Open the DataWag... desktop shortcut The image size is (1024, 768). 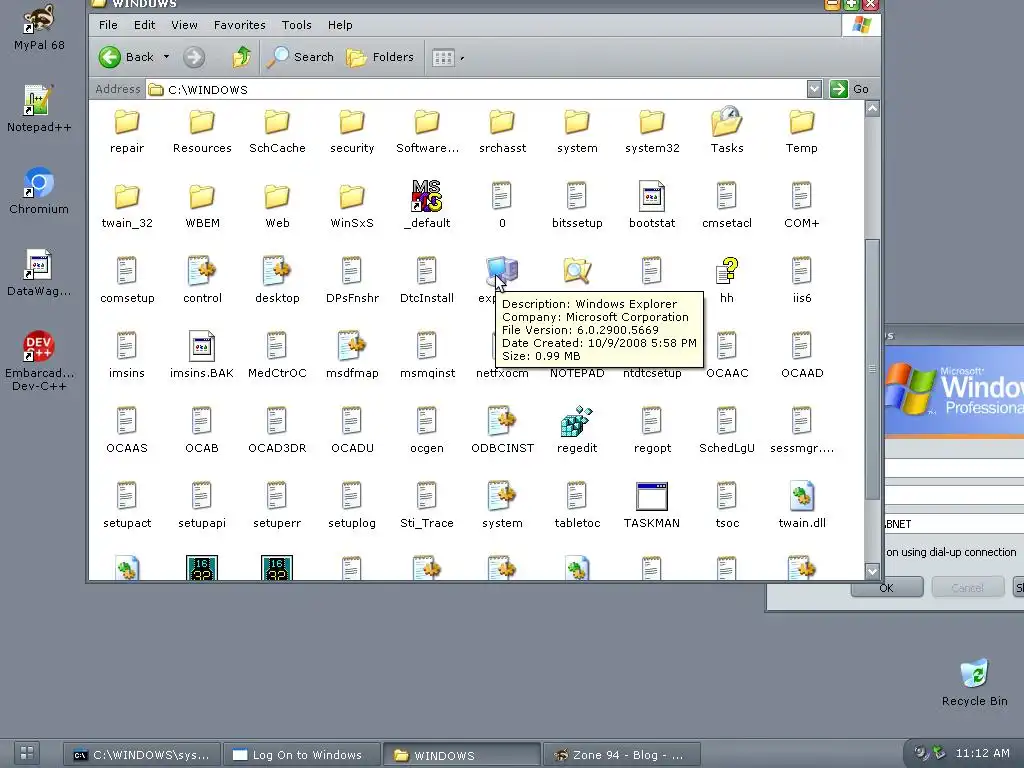pos(39,273)
